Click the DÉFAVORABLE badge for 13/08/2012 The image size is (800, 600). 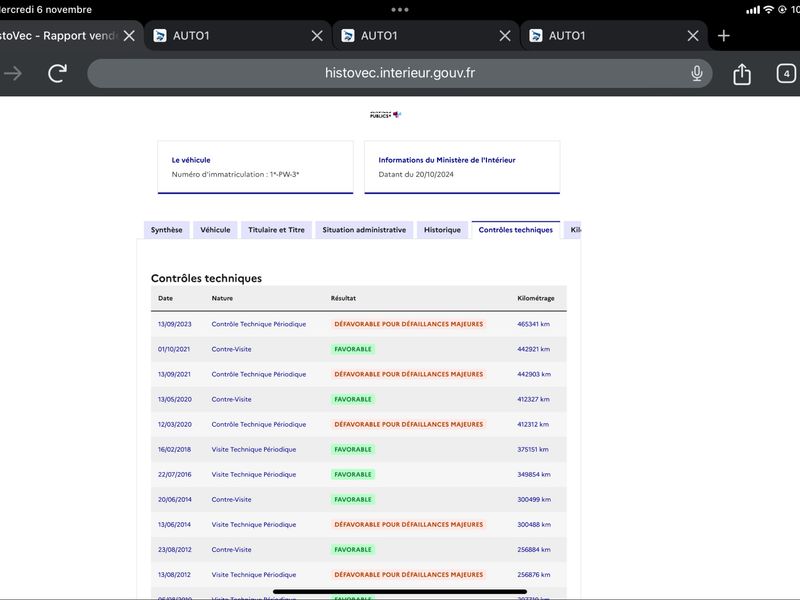(x=408, y=575)
